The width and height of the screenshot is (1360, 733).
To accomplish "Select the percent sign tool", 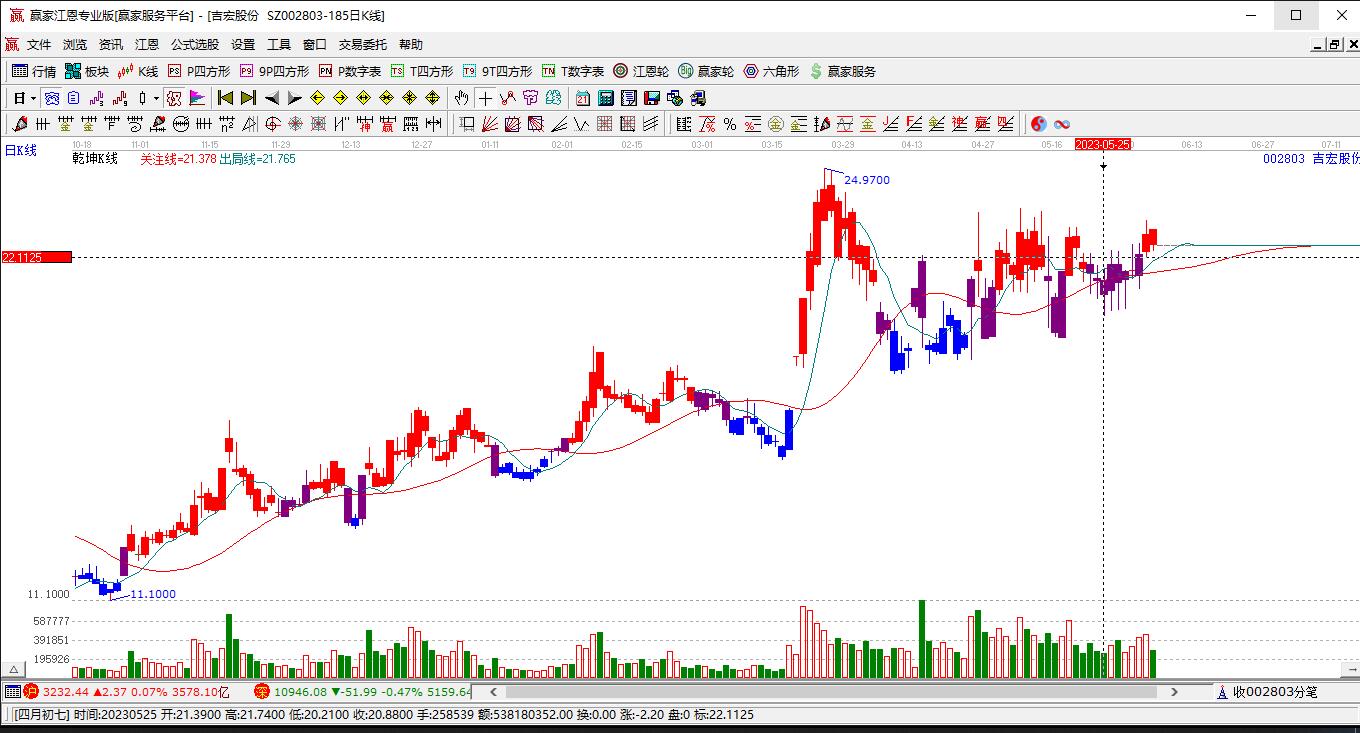I will coord(730,124).
